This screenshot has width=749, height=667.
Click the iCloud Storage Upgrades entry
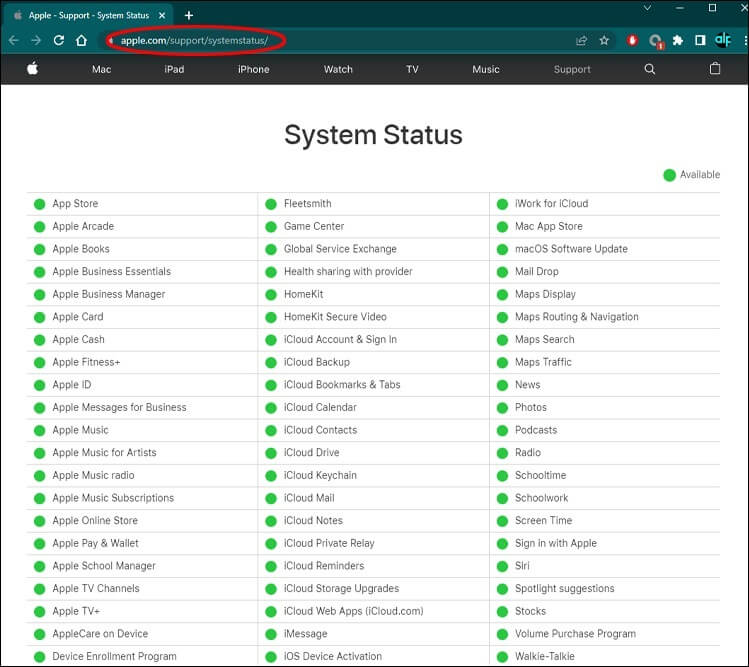point(342,589)
